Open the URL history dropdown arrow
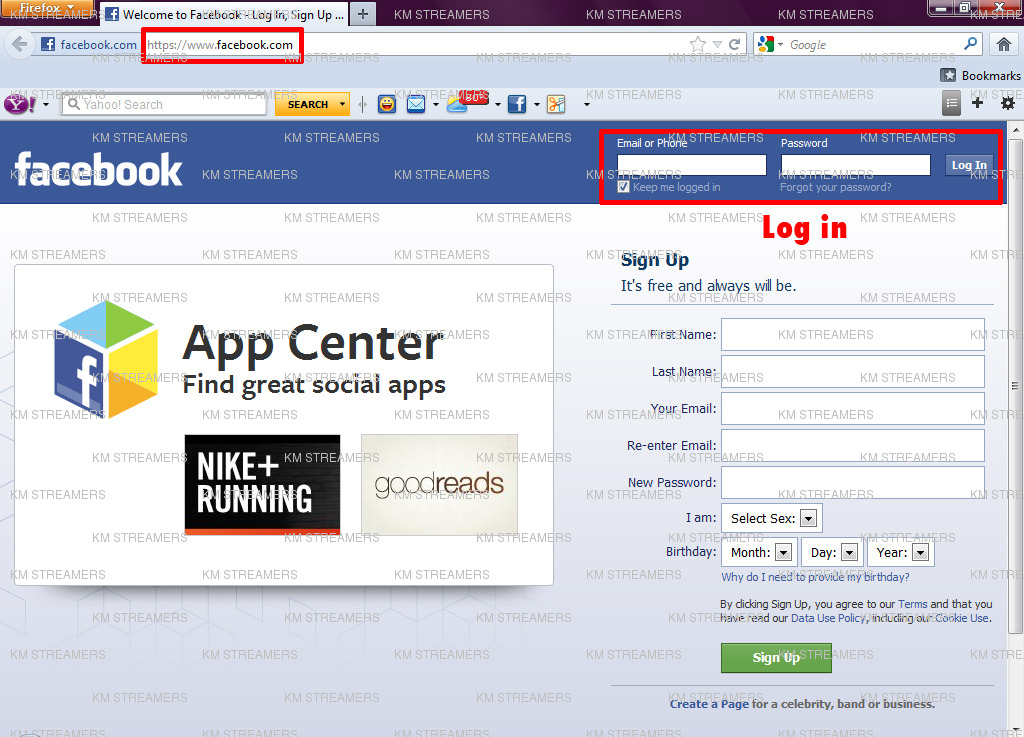The height and width of the screenshot is (737, 1024). (x=717, y=44)
